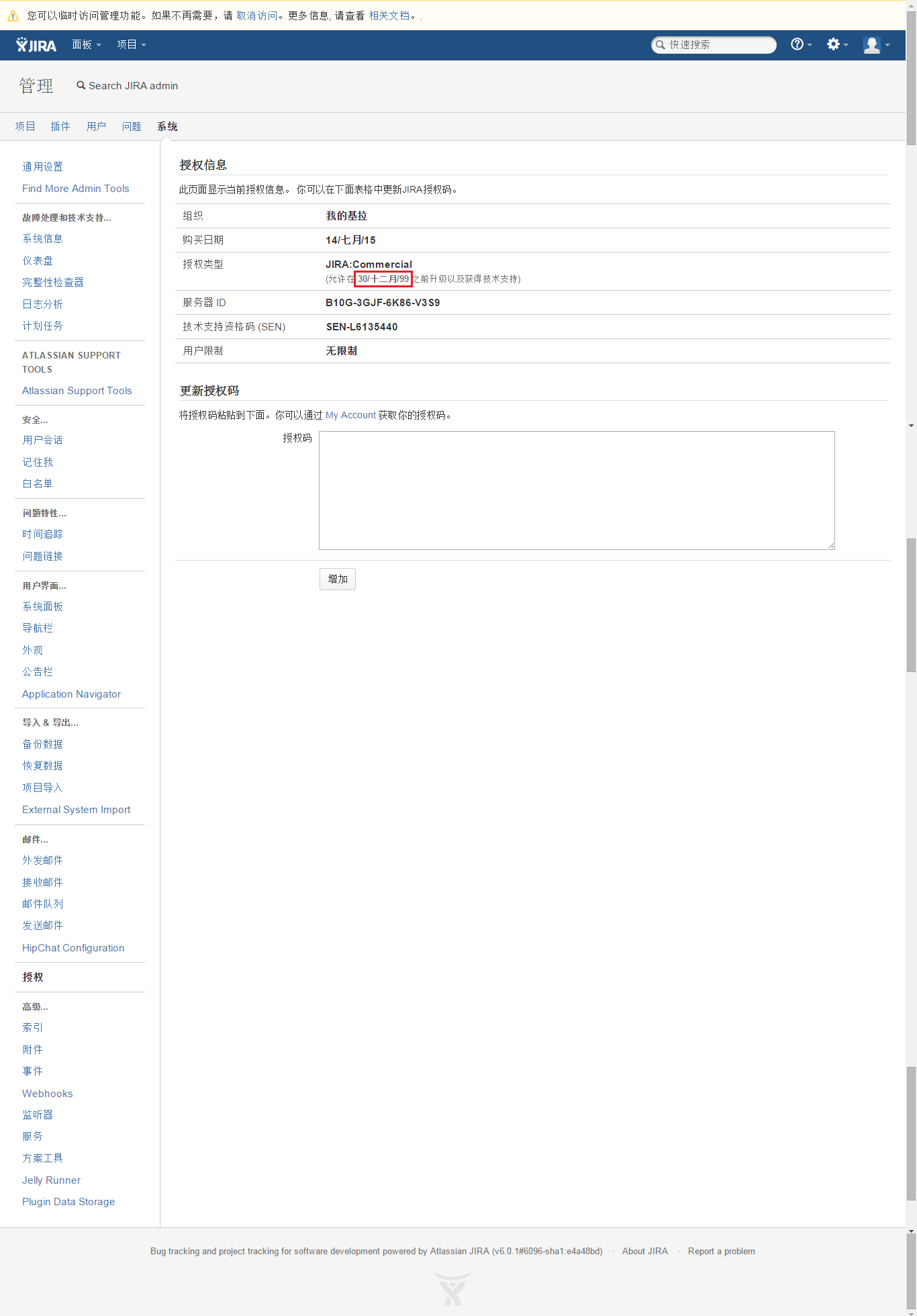Open About JIRA footer link
917x1316 pixels.
645,1251
